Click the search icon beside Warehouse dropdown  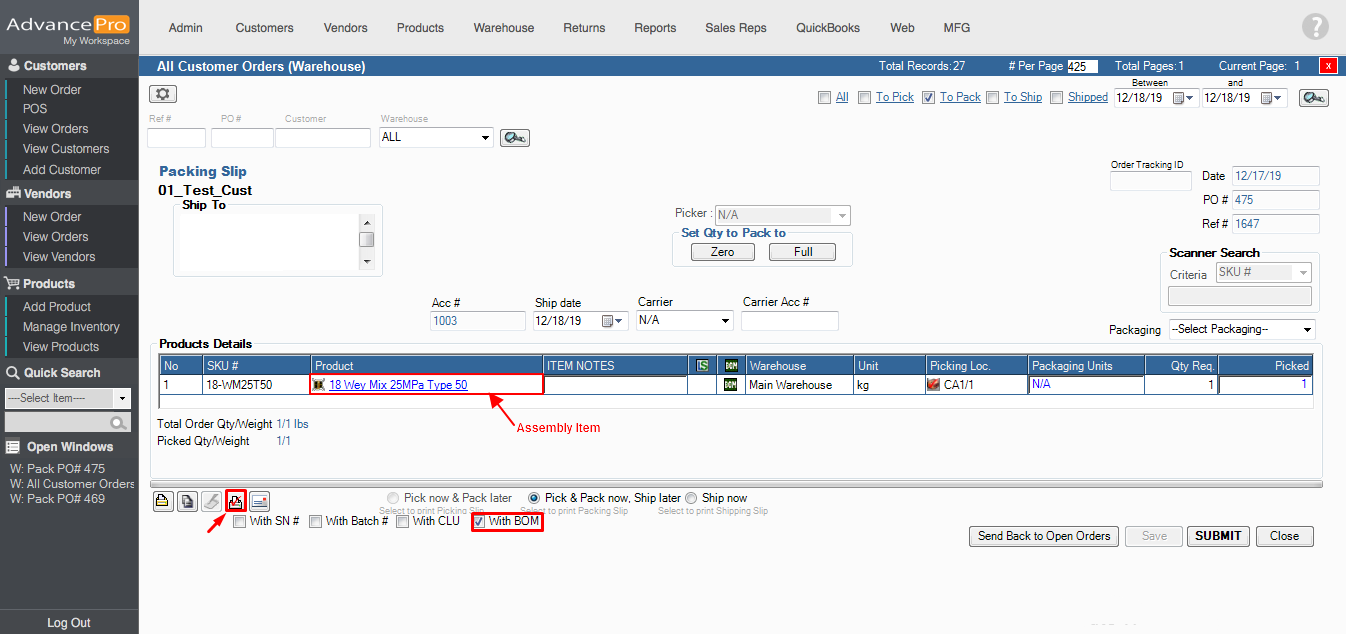(x=514, y=138)
